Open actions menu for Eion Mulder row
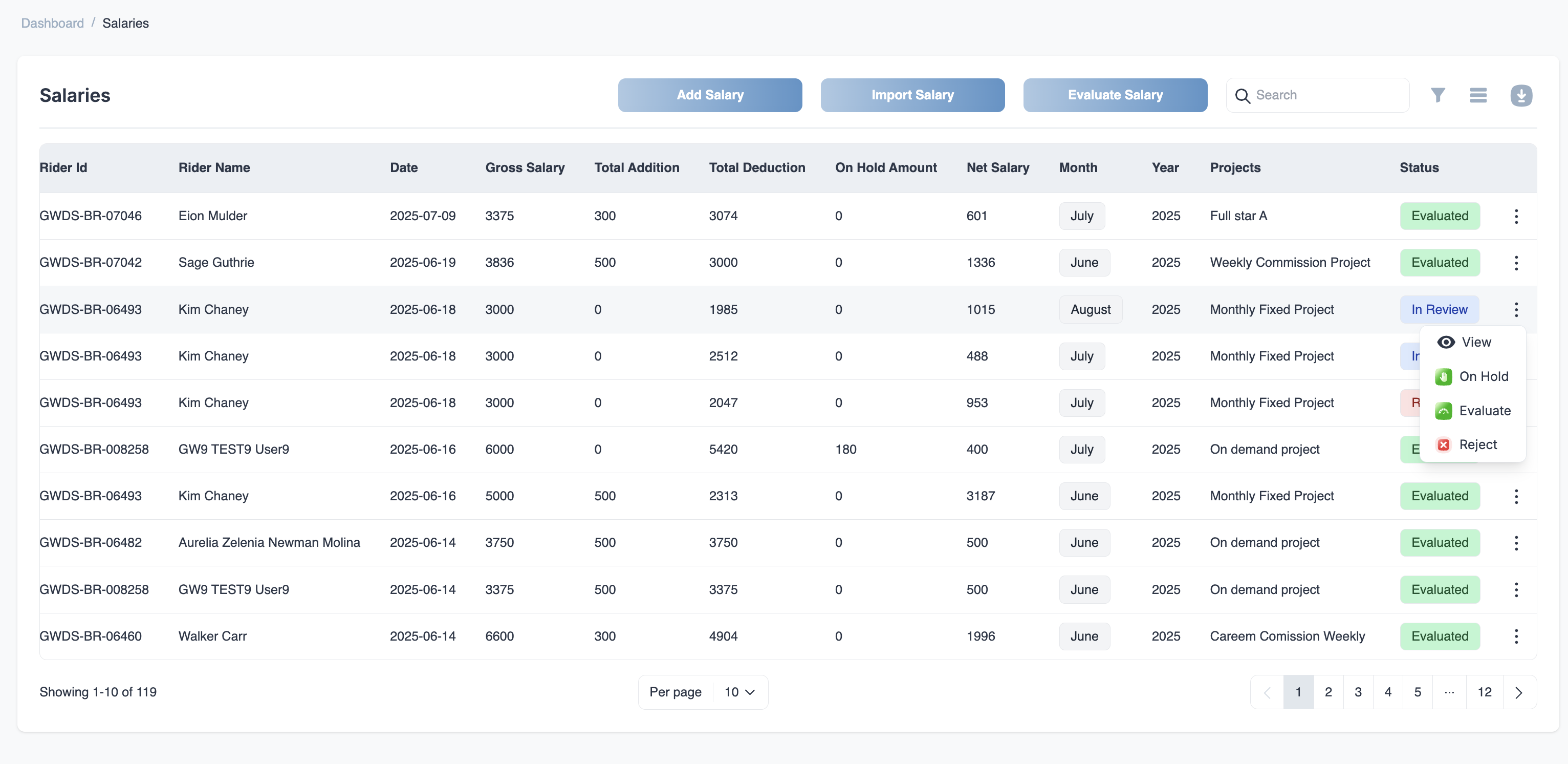This screenshot has width=1568, height=764. [x=1516, y=216]
